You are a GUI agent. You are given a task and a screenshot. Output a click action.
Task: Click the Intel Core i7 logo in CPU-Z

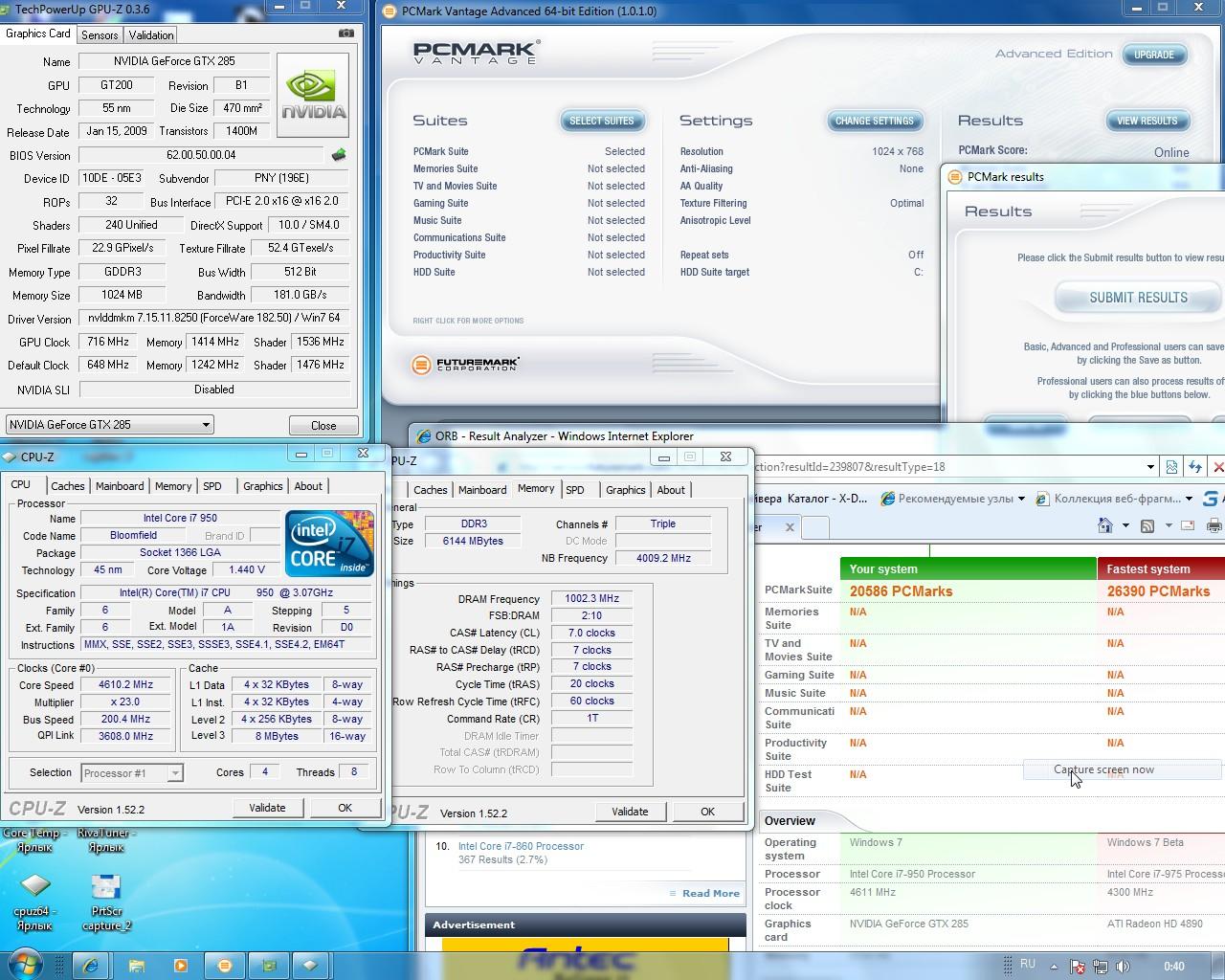pos(329,544)
